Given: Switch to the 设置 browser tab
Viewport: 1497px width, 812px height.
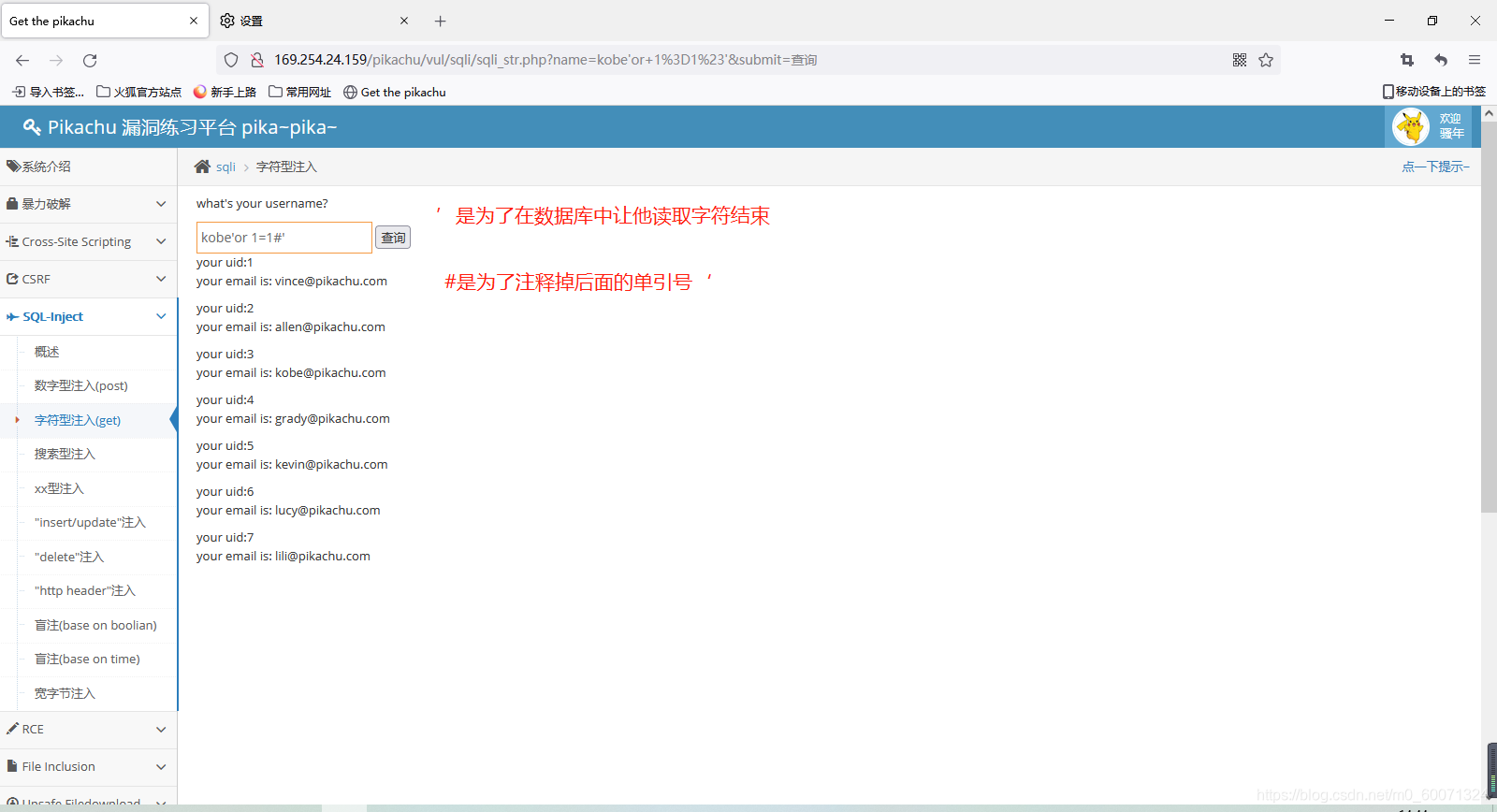Looking at the screenshot, I should point(313,21).
